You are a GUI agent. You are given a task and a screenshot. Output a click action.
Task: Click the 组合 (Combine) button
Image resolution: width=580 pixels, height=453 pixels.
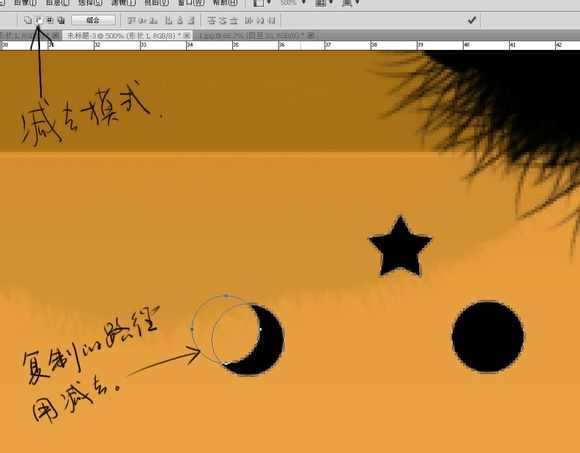[93, 20]
